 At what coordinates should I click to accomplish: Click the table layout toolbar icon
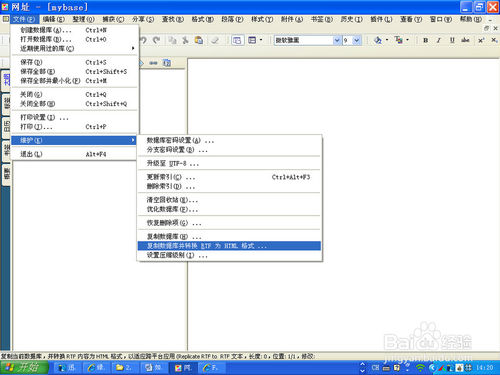[252, 40]
